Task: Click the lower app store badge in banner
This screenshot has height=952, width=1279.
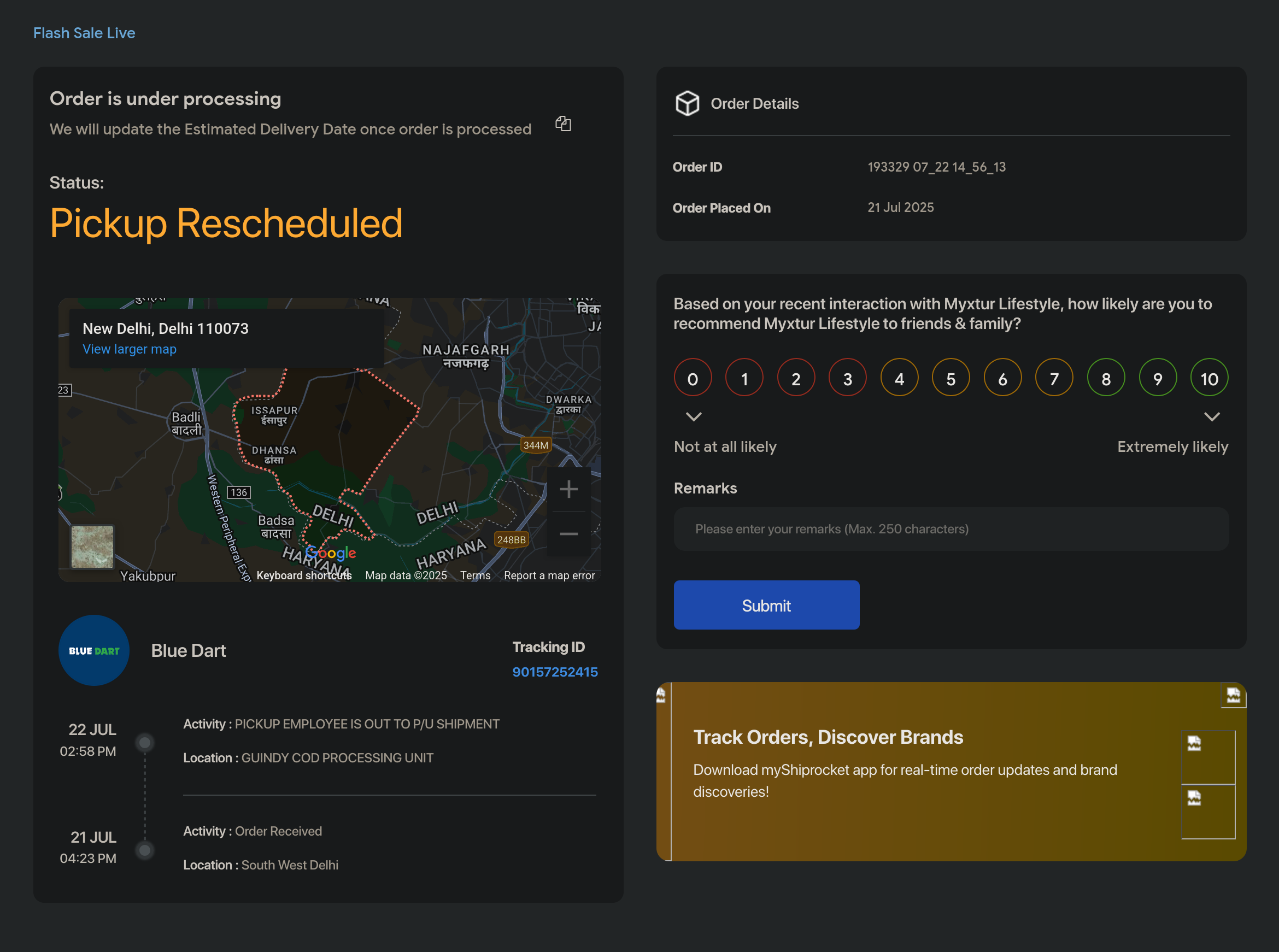Action: [1207, 812]
